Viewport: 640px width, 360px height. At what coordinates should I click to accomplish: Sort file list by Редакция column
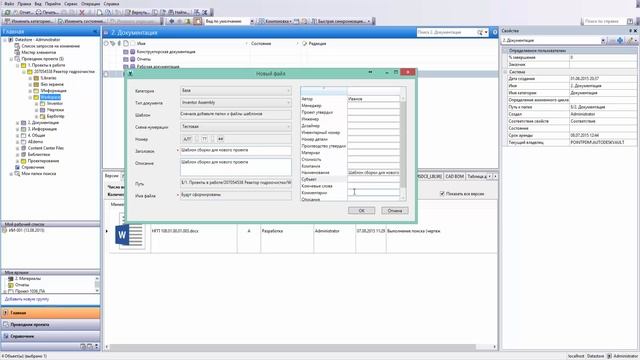(x=317, y=43)
